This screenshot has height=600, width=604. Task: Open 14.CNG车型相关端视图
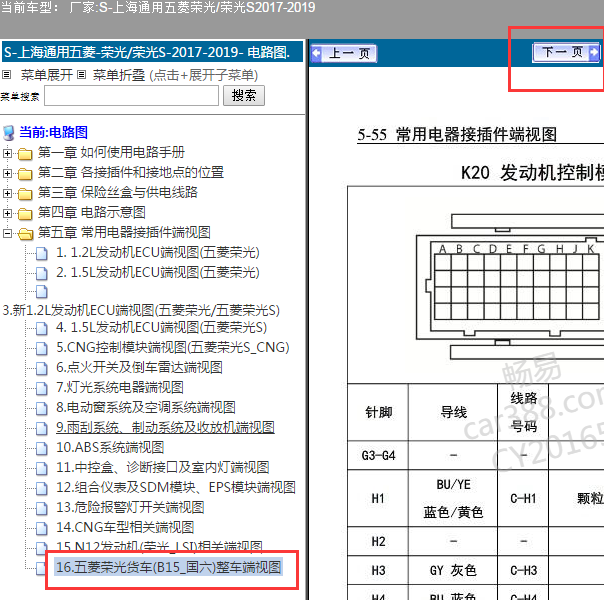click(x=125, y=528)
